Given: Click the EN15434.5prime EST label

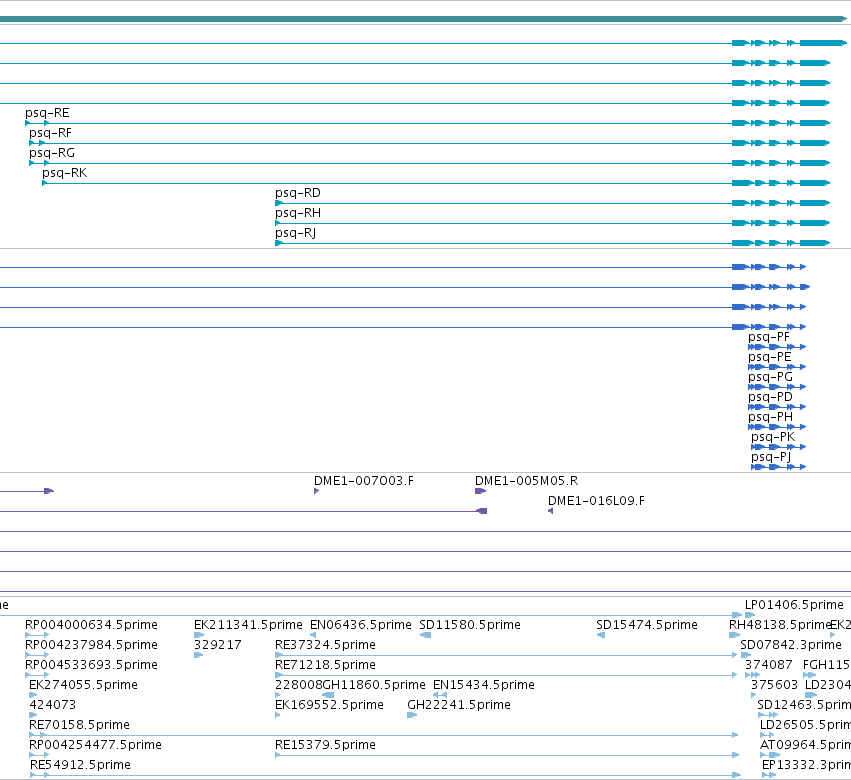Looking at the screenshot, I should 484,686.
